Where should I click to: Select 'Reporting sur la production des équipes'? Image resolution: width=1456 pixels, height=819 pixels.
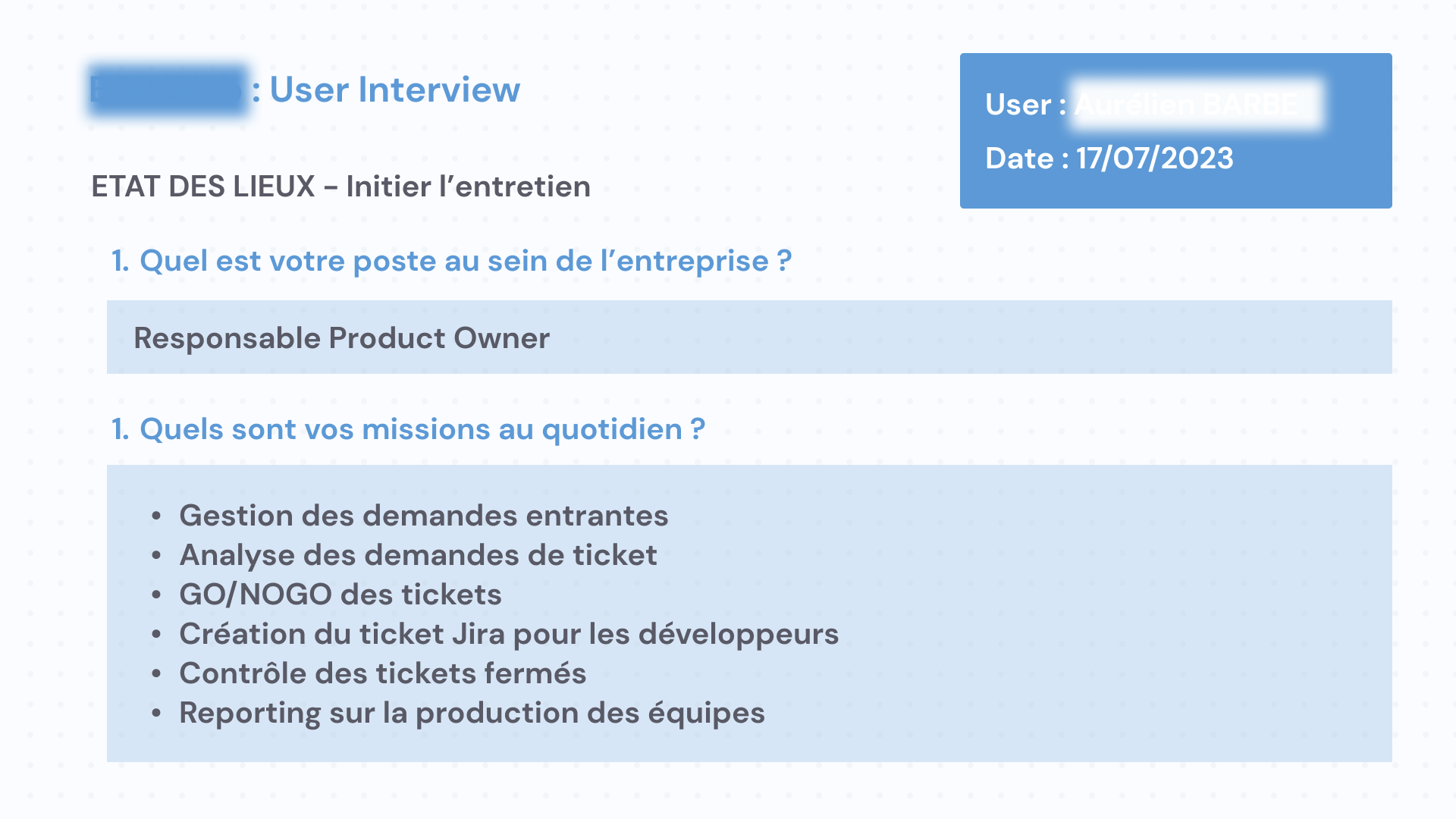[x=472, y=713]
